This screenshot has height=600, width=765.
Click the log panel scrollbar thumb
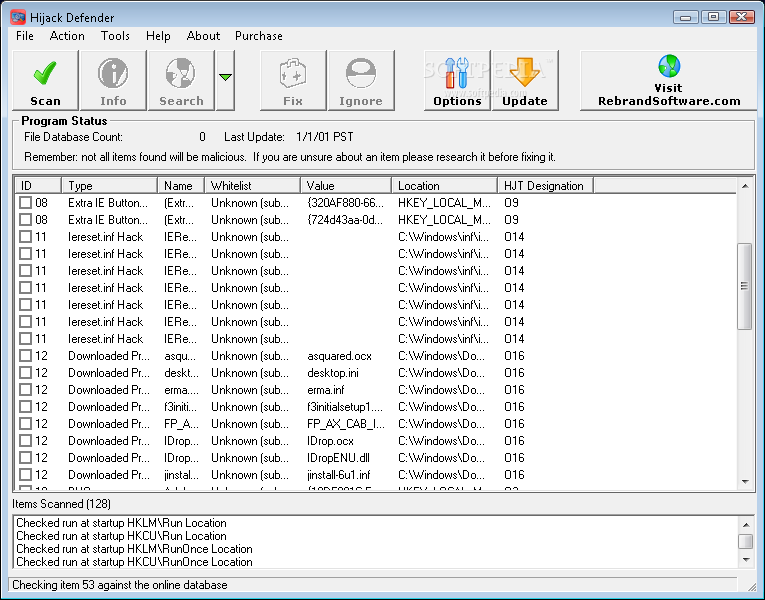click(745, 541)
